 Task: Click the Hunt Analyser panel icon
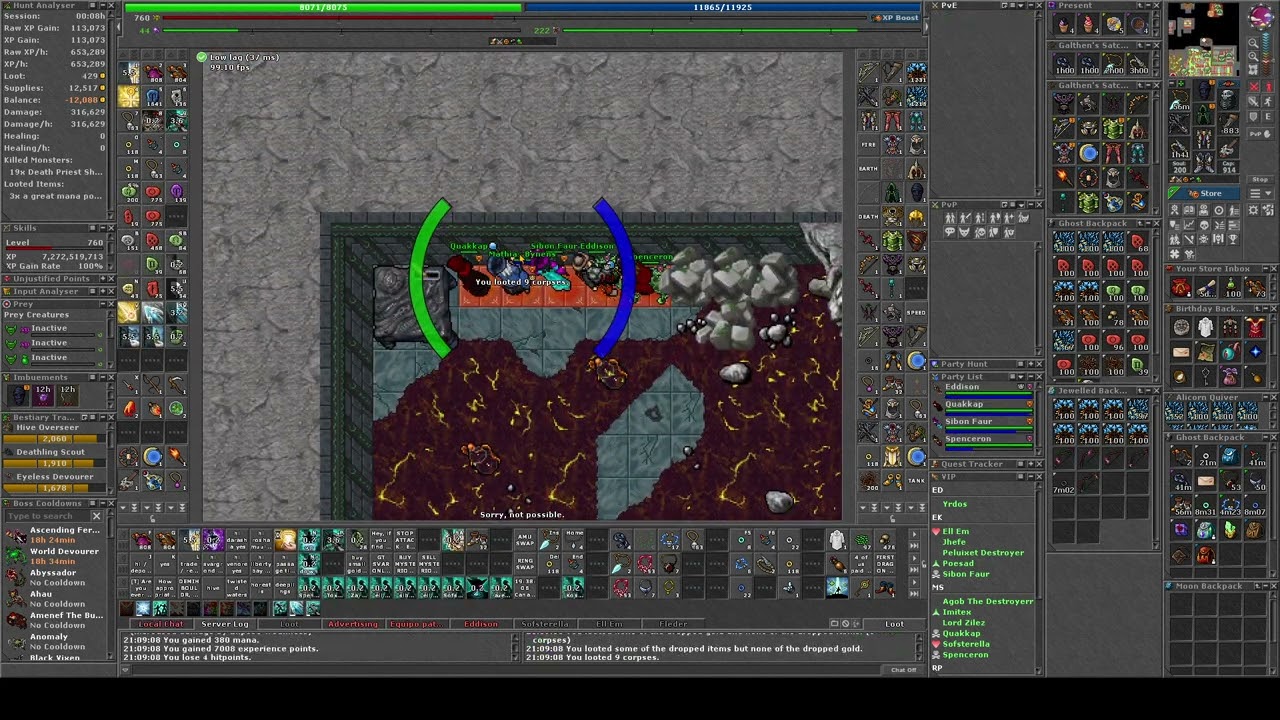[x=6, y=5]
